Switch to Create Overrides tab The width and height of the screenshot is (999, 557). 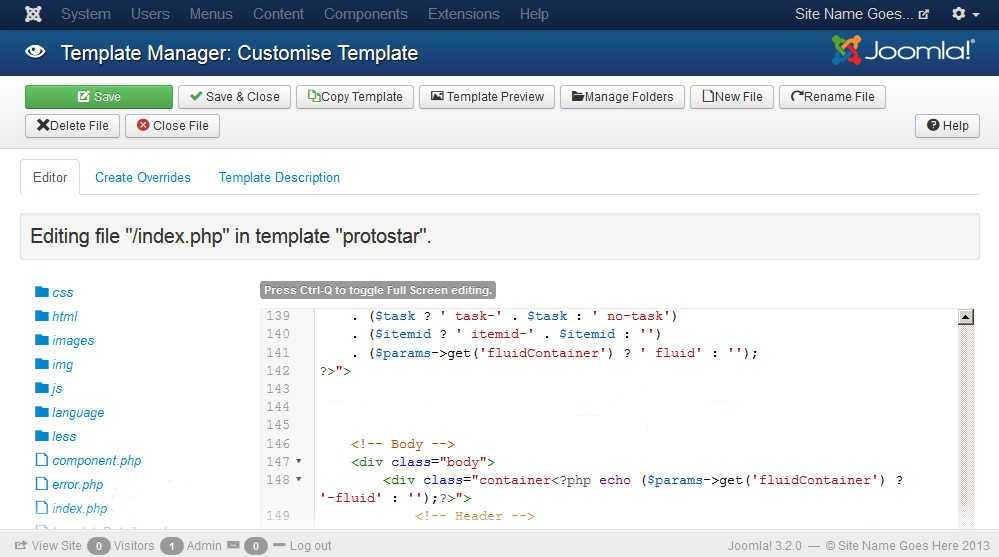[143, 177]
